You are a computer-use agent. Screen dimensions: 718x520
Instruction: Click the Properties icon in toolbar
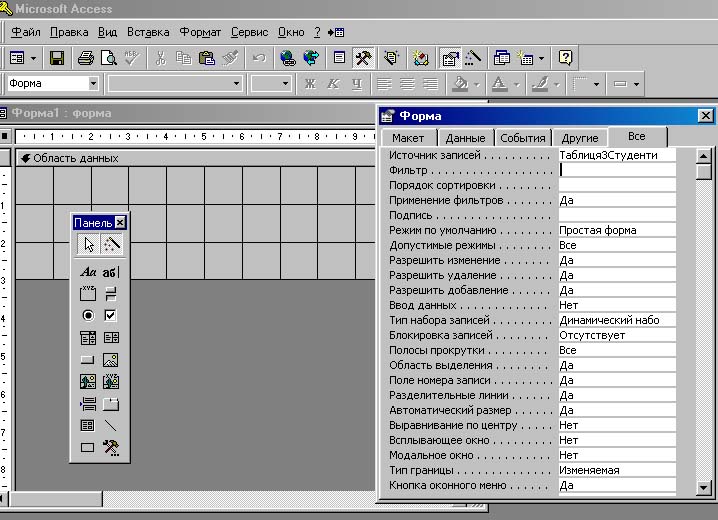(450, 58)
